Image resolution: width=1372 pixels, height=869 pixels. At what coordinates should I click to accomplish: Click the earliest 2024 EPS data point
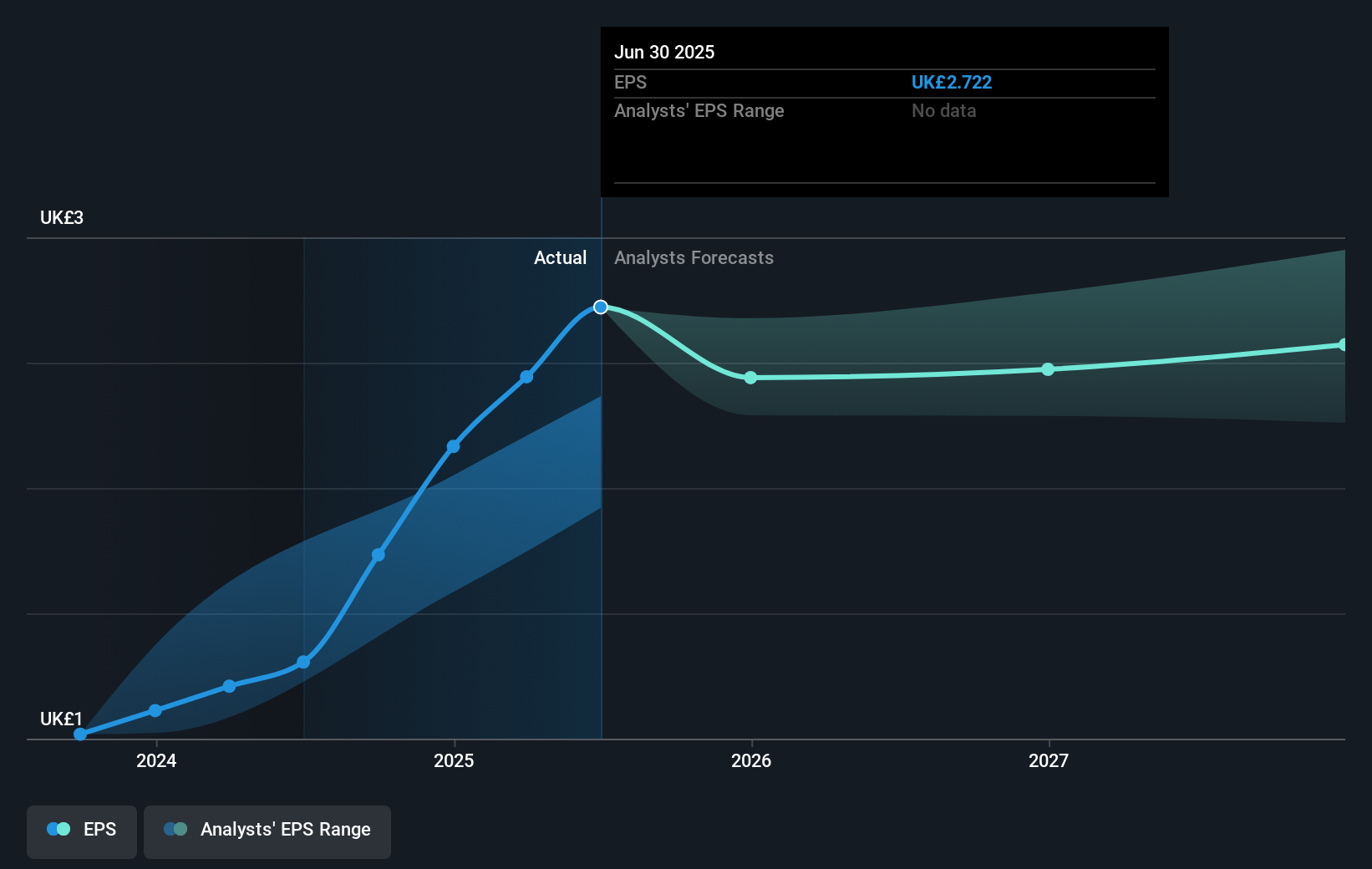pos(79,734)
